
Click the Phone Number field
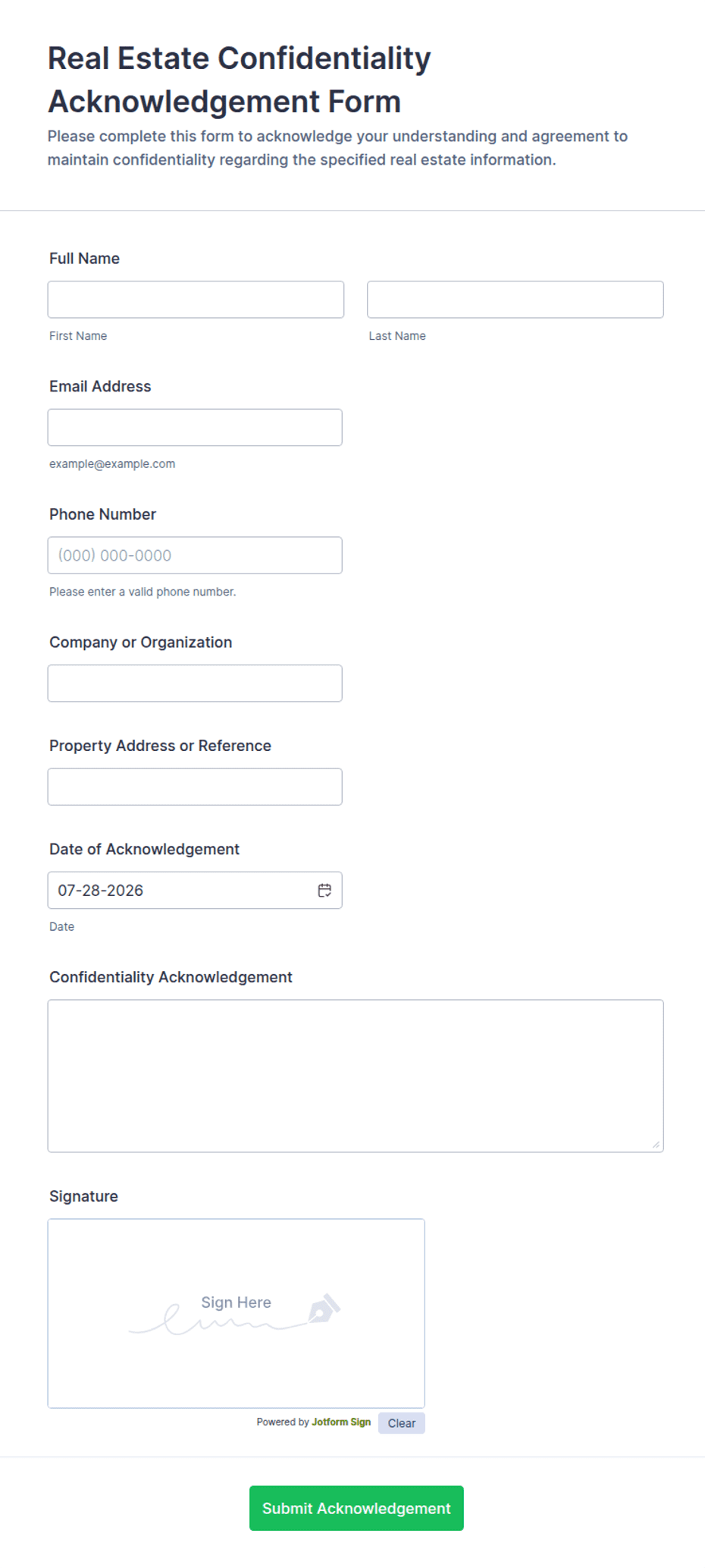[195, 555]
